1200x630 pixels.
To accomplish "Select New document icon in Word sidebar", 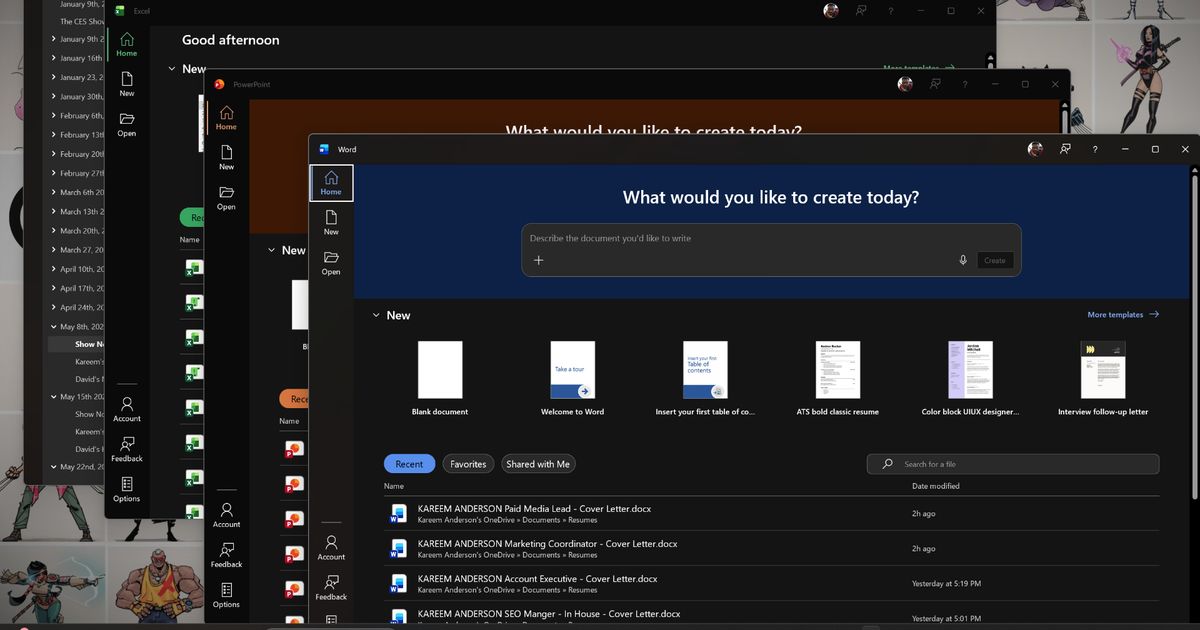I will click(x=331, y=222).
